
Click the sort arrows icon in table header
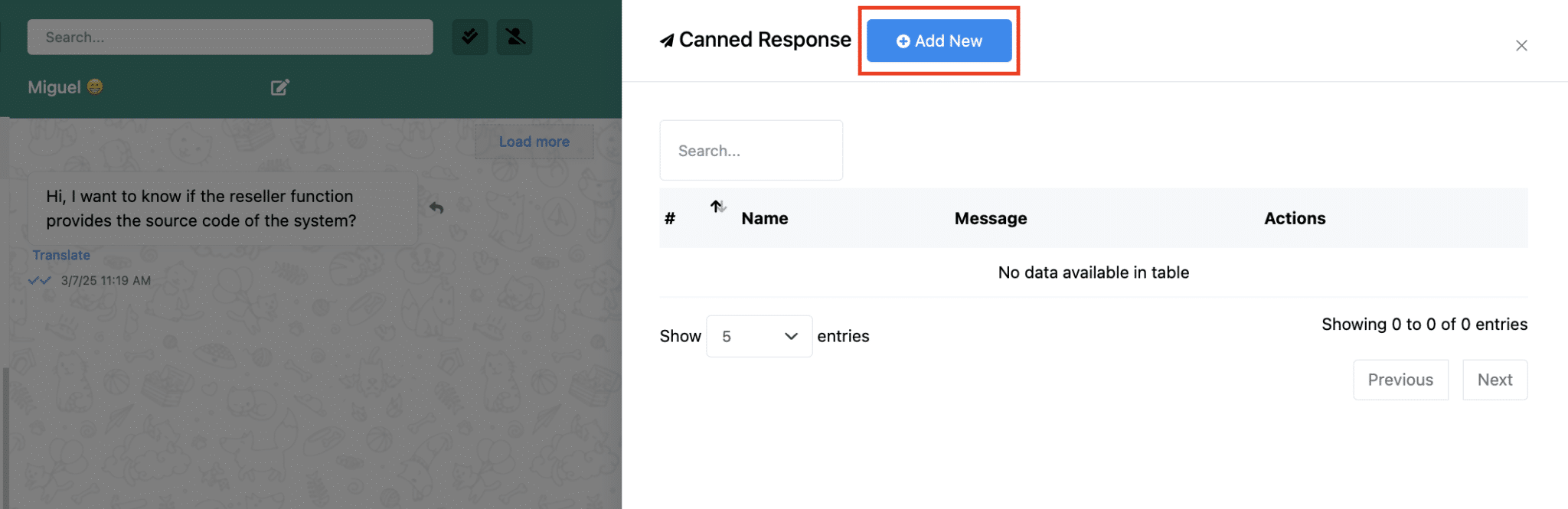tap(717, 206)
